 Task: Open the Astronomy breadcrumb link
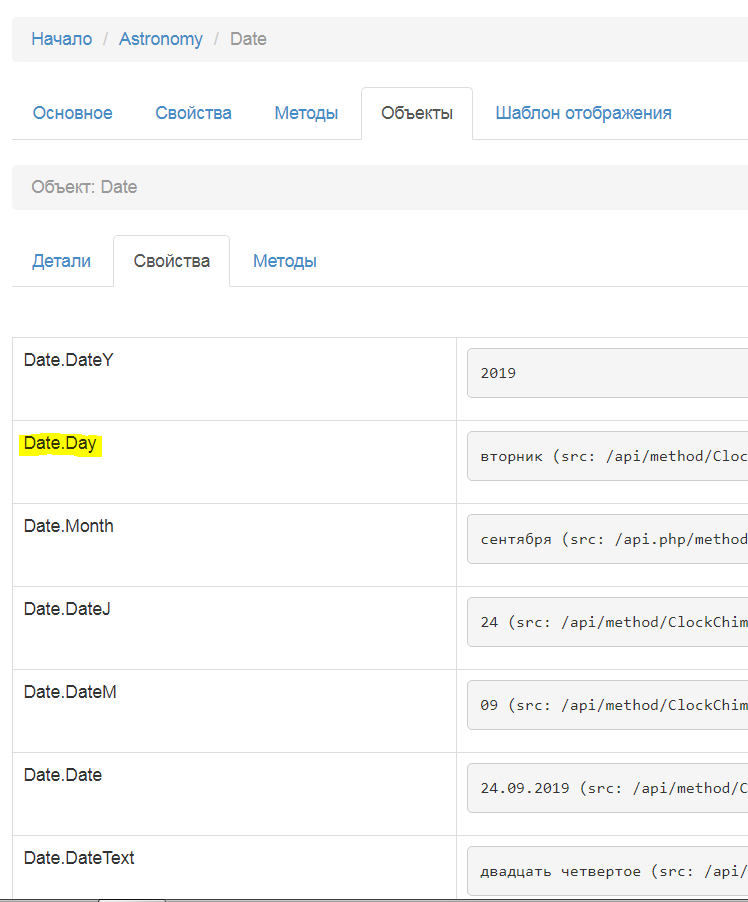click(x=160, y=39)
